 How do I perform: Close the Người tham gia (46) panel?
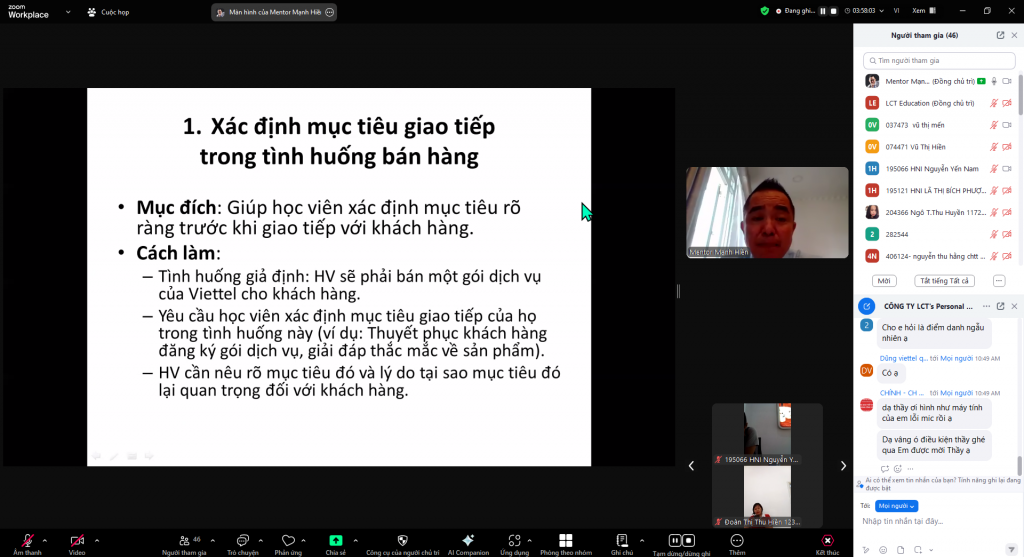1014,35
